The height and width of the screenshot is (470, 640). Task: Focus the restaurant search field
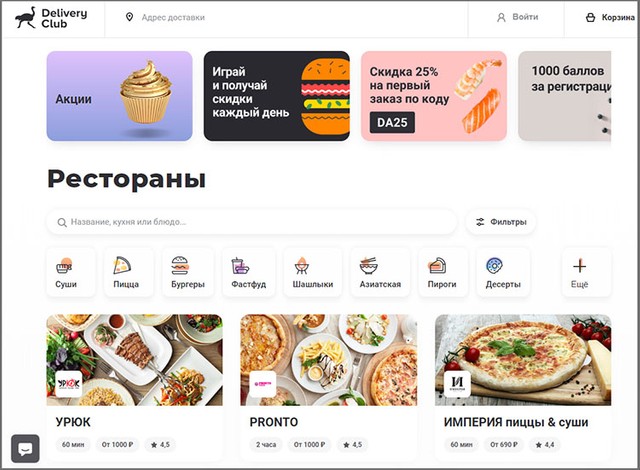pyautogui.click(x=252, y=222)
